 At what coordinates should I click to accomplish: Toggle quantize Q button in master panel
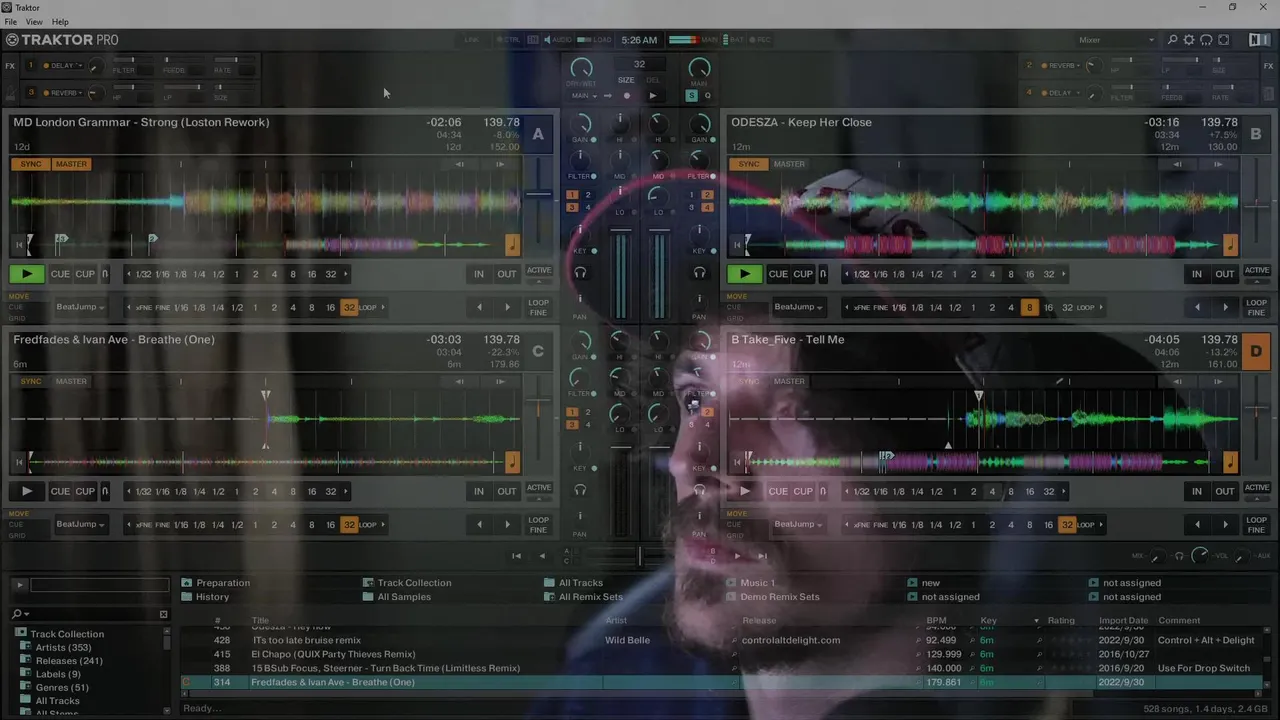[708, 96]
